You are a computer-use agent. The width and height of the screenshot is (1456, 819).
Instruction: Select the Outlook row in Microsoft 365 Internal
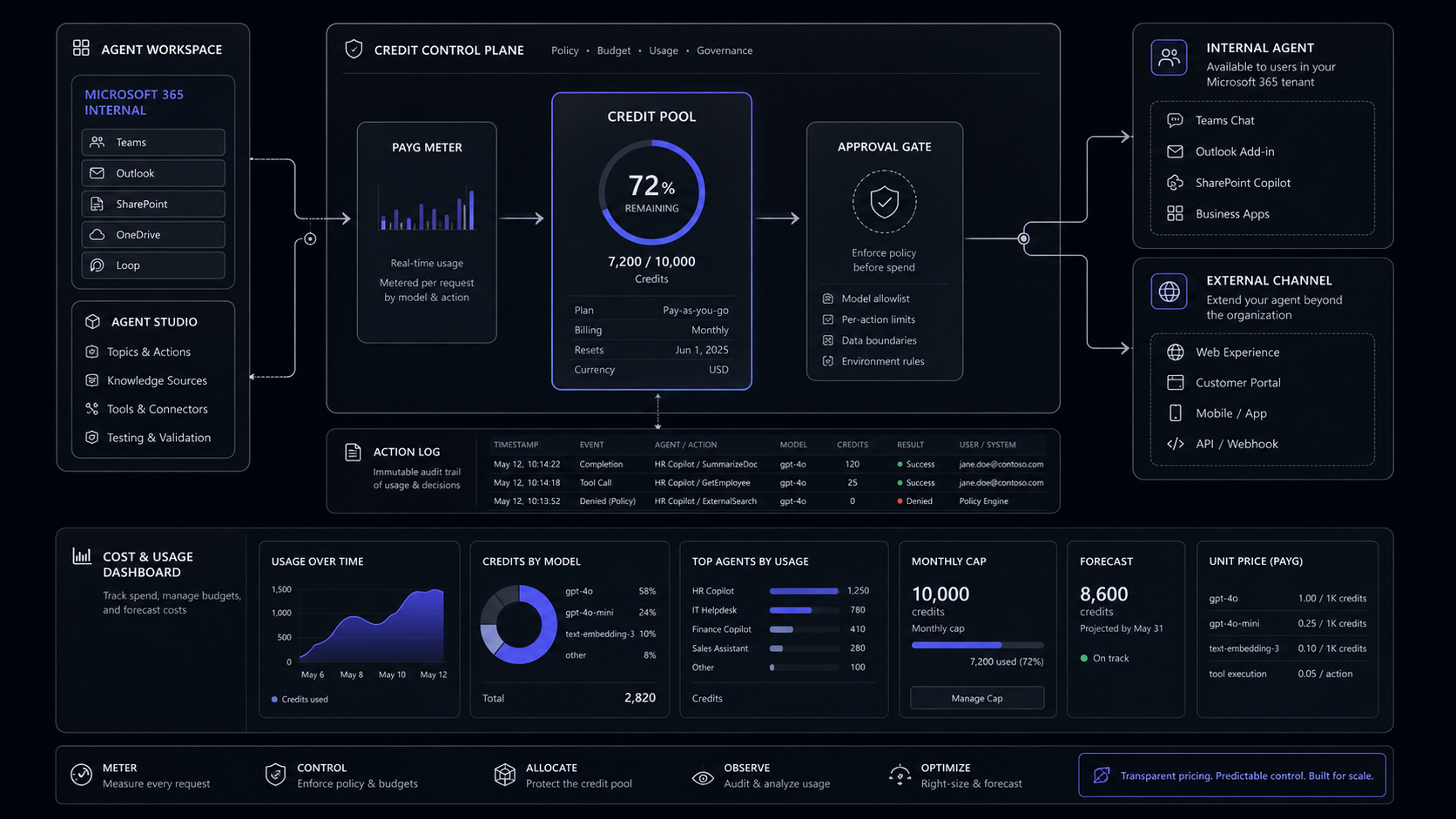[x=153, y=173]
